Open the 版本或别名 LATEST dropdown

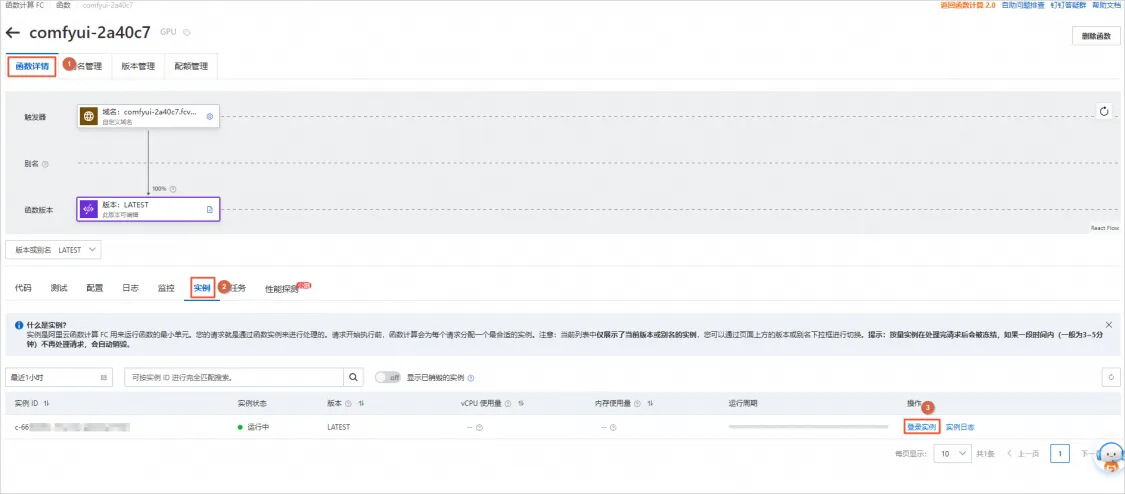coord(54,249)
